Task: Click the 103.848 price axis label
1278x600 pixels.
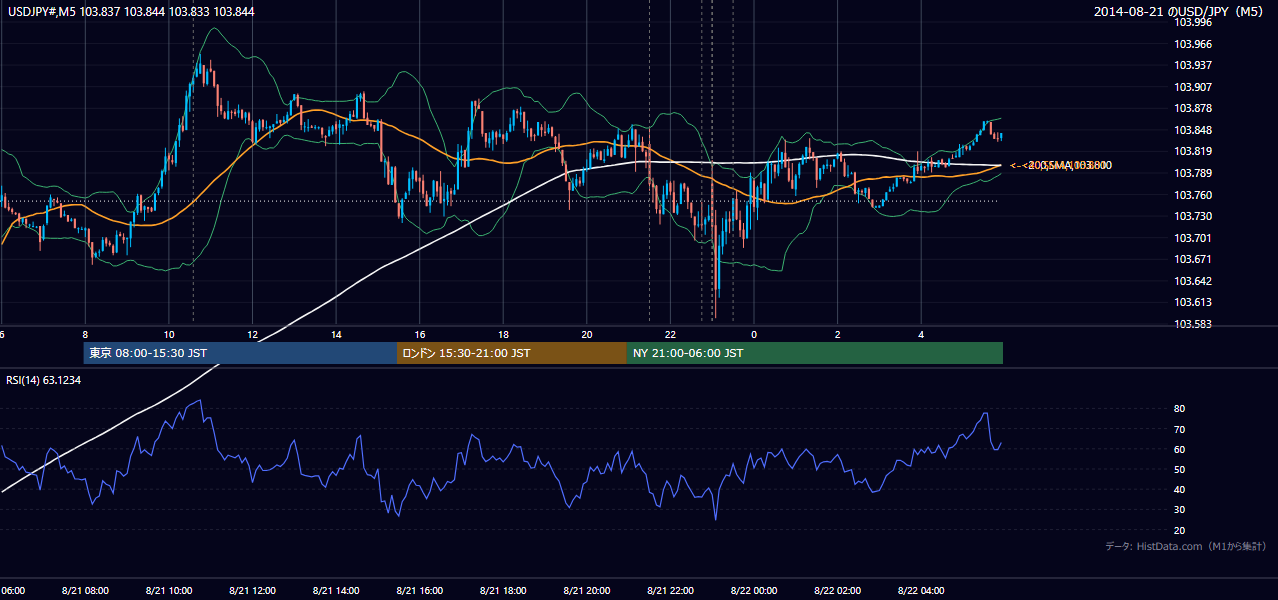Action: point(1194,130)
